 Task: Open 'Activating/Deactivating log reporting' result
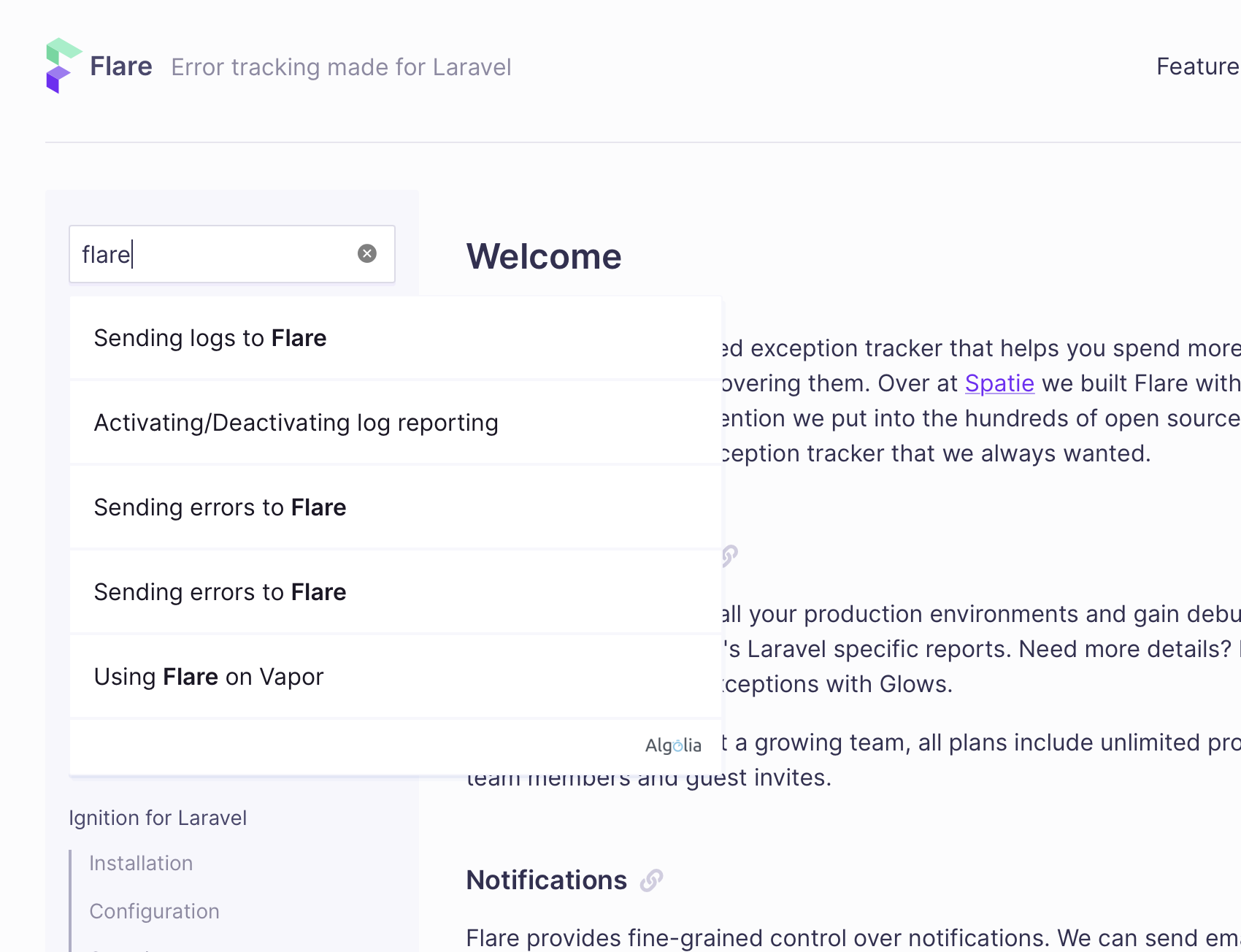[396, 423]
